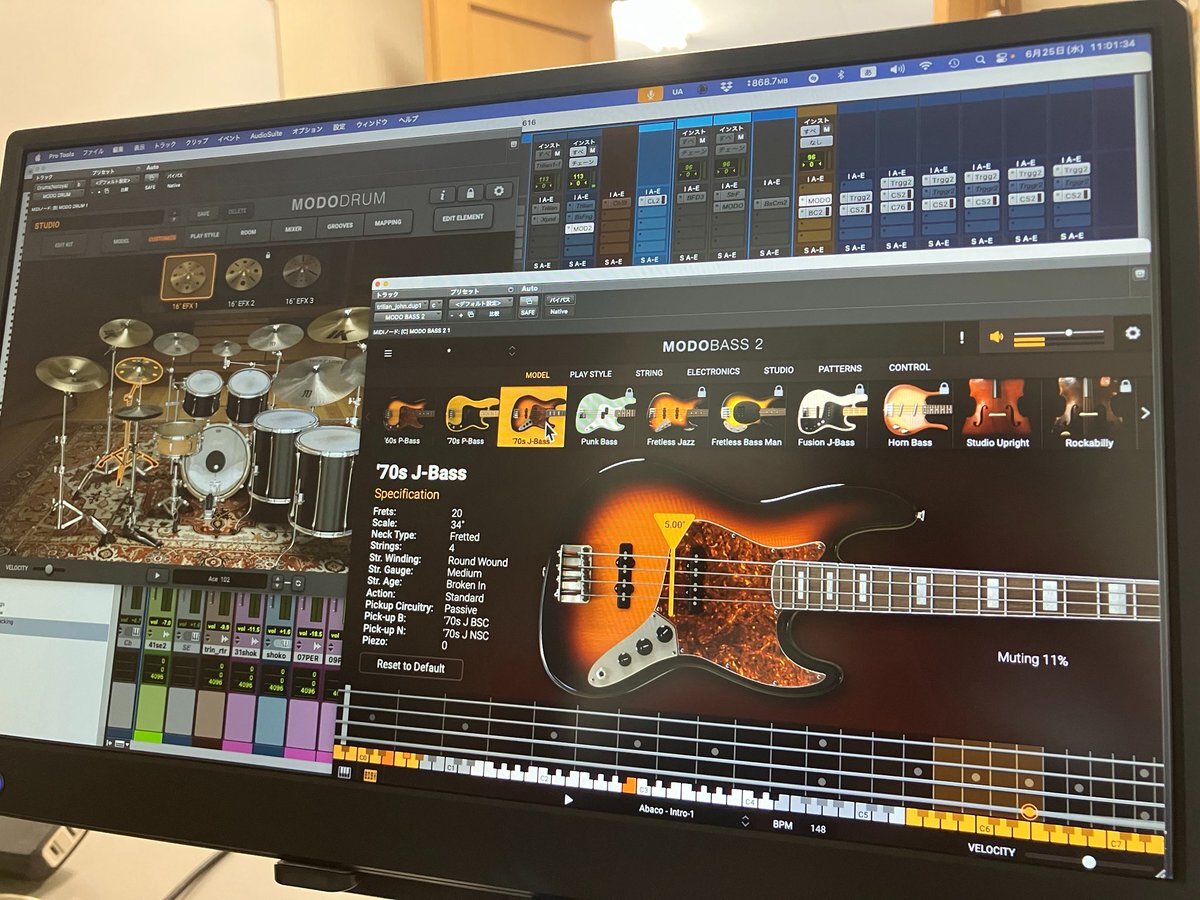Click EDIT ELEMENT in MODO DRUM

click(x=463, y=217)
